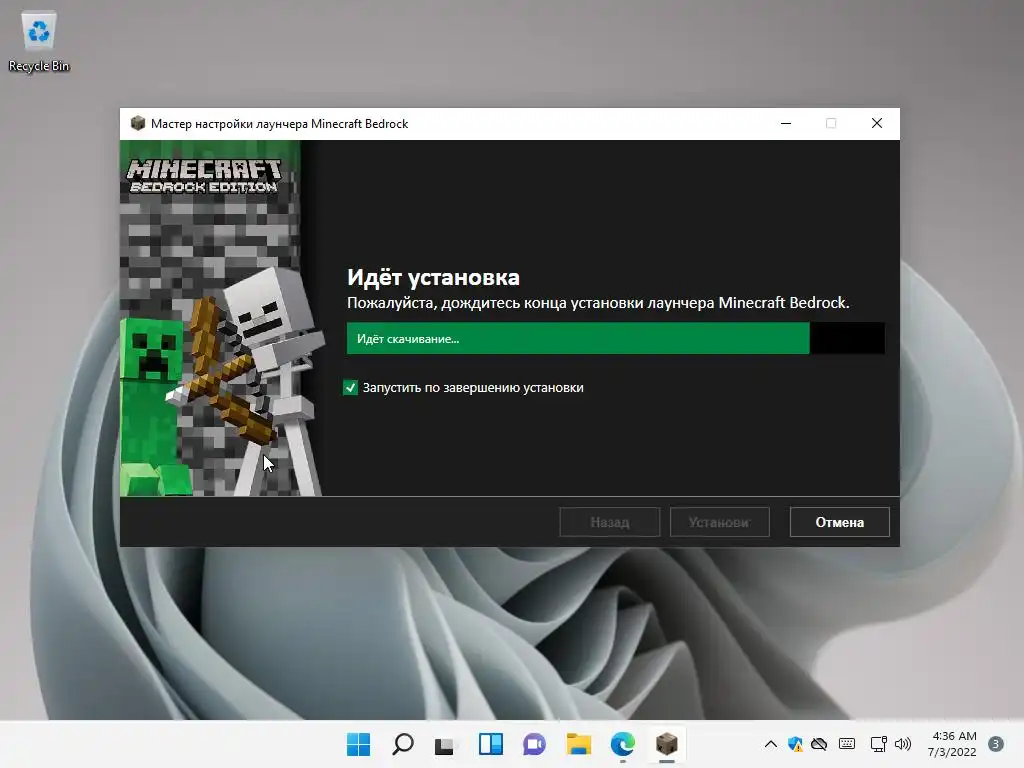The height and width of the screenshot is (768, 1024).
Task: Click the "Идёт установка" heading
Action: (x=433, y=278)
